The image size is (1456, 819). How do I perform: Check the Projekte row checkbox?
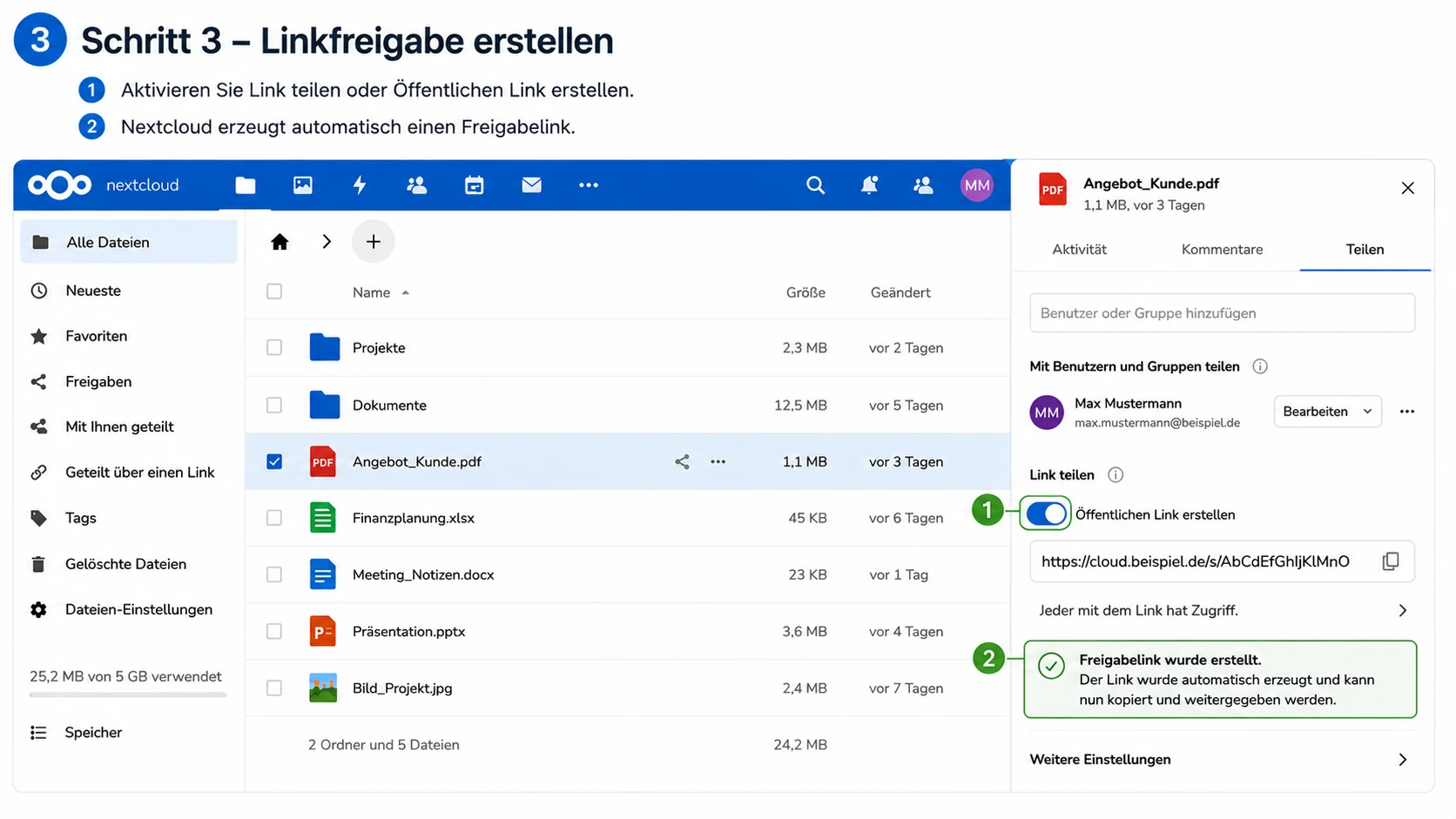coord(274,347)
